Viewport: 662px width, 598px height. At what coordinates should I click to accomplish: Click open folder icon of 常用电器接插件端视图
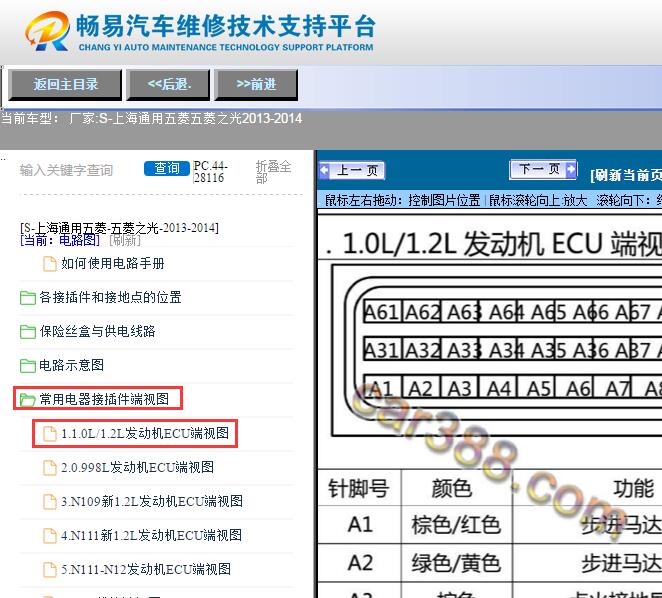[27, 399]
